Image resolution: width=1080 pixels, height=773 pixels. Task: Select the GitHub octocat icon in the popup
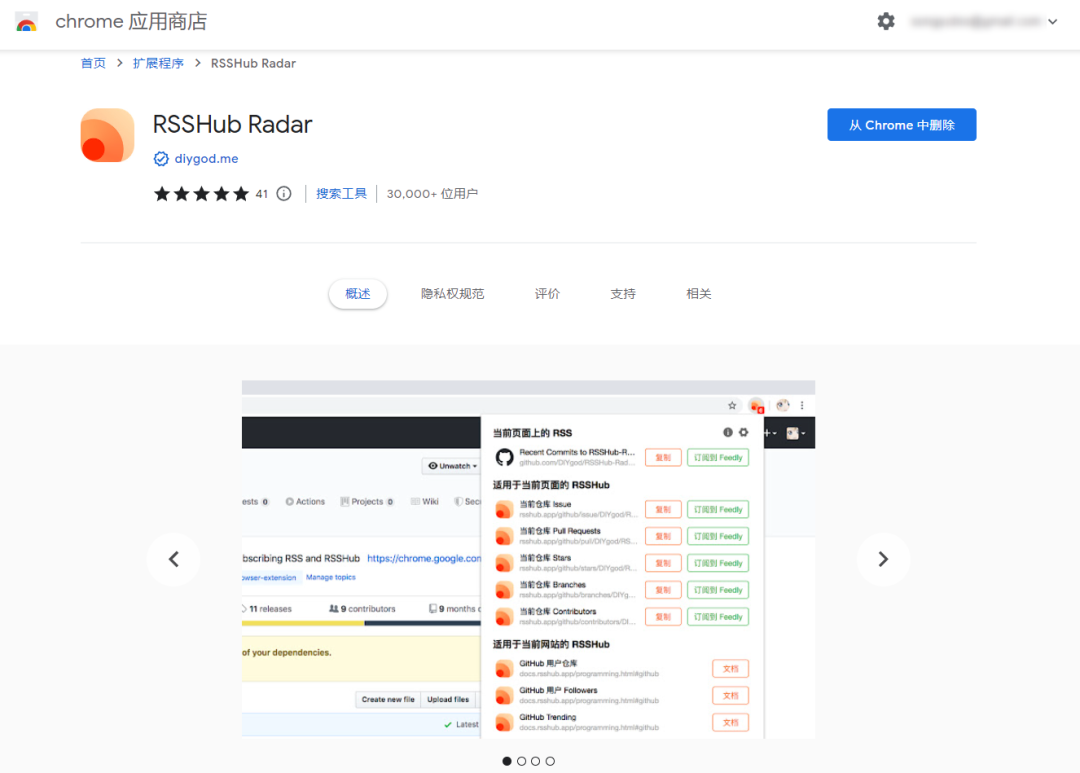point(503,457)
